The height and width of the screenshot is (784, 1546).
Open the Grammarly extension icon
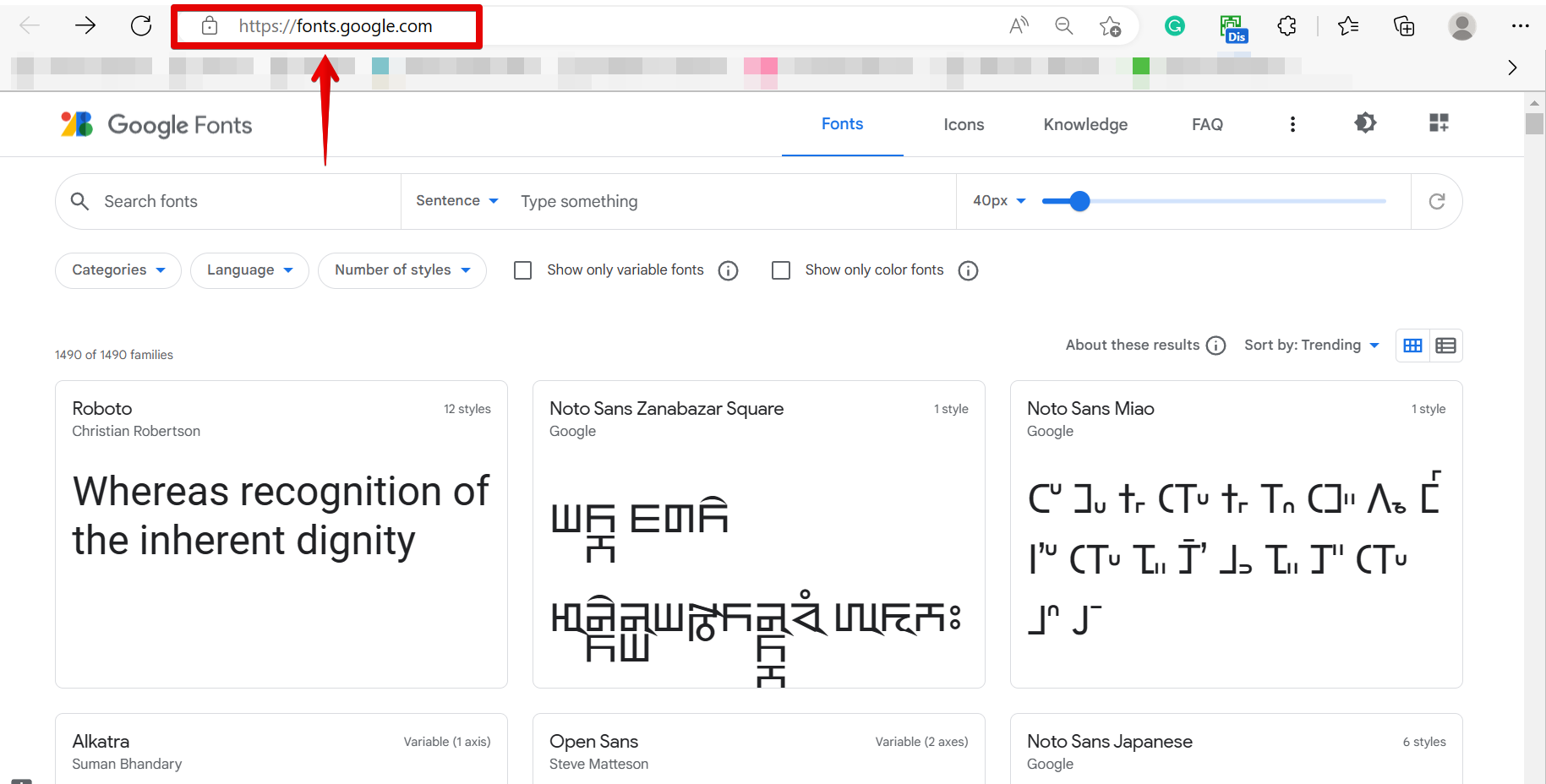pos(1175,26)
